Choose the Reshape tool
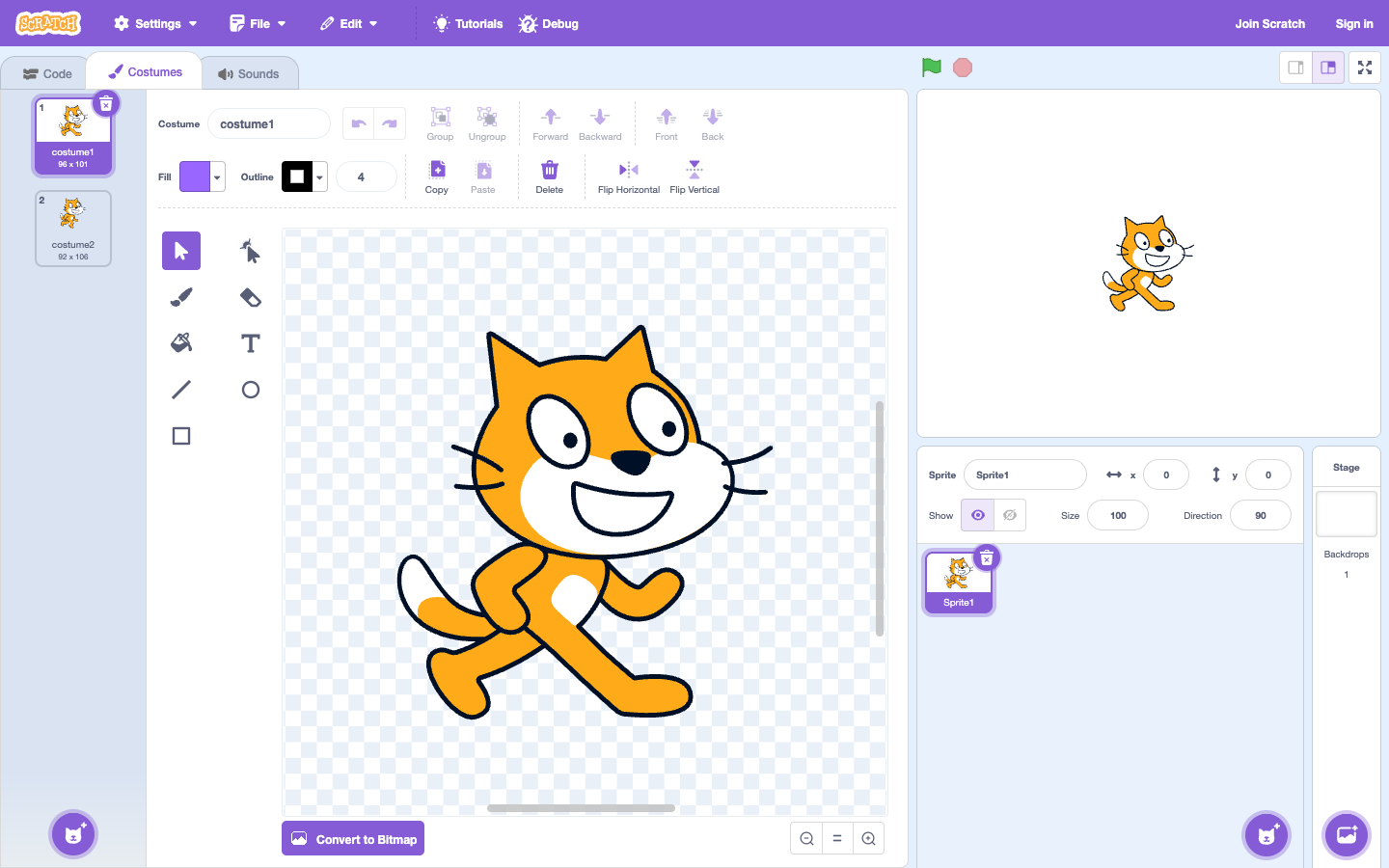 coord(251,251)
